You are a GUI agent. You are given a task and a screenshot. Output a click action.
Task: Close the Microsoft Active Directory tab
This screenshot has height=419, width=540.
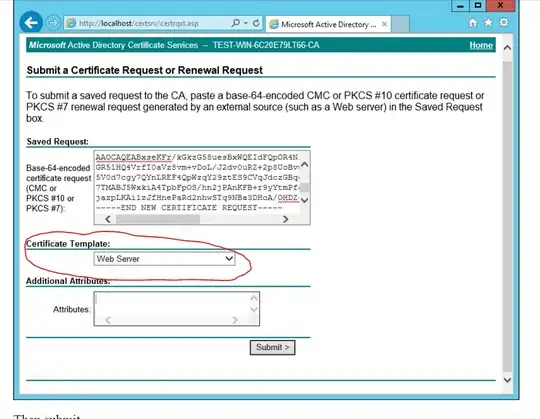pos(384,24)
